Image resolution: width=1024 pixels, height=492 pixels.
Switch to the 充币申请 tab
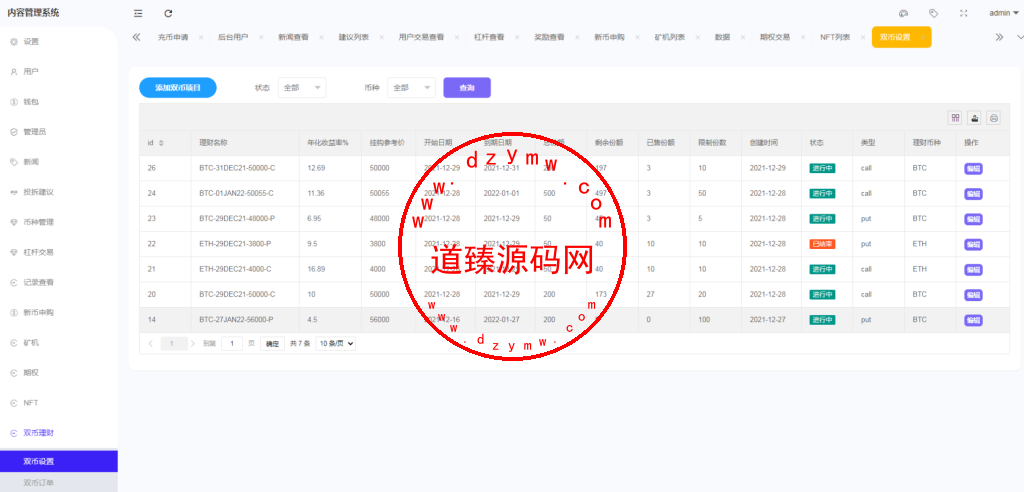click(x=173, y=37)
